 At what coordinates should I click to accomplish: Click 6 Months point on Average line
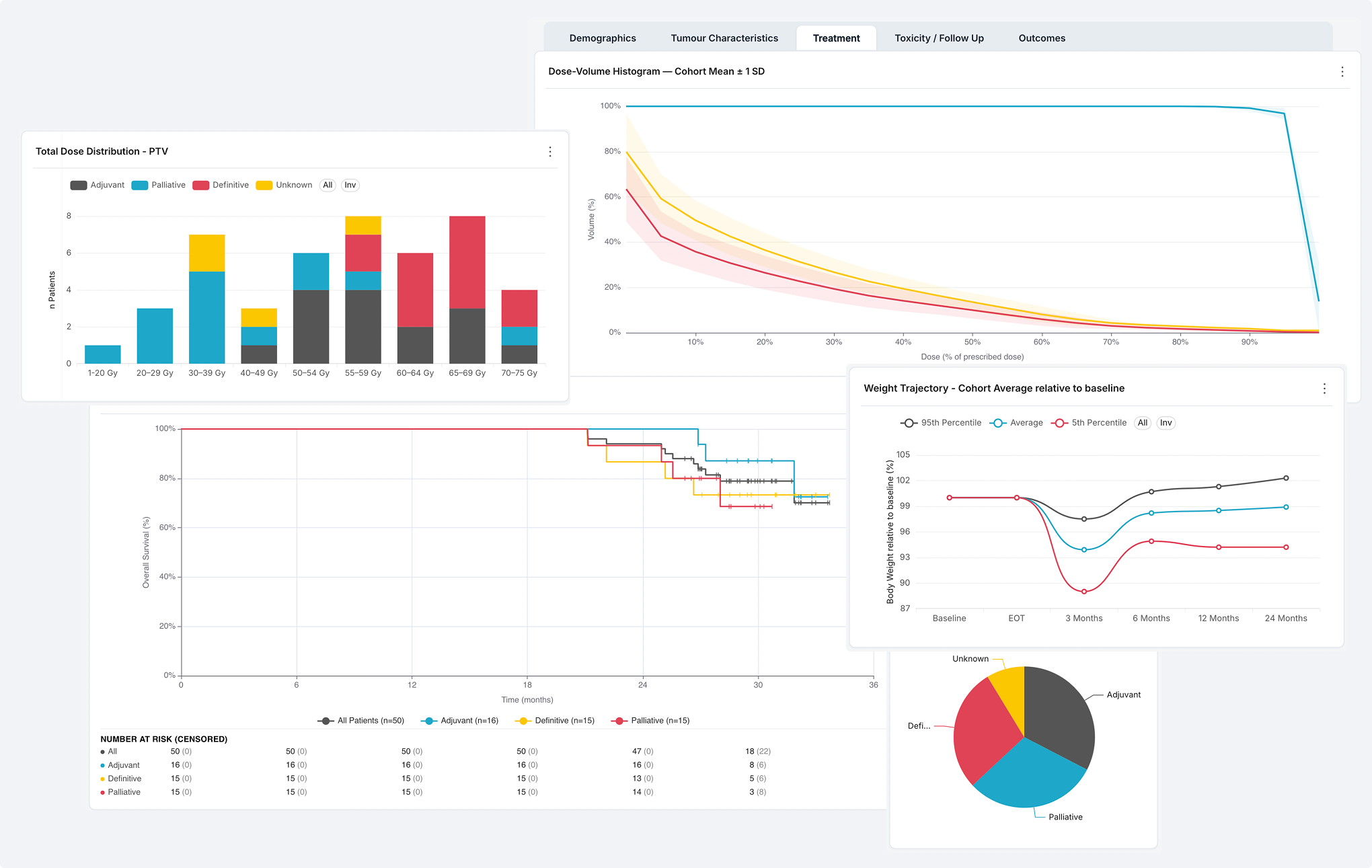(1151, 513)
